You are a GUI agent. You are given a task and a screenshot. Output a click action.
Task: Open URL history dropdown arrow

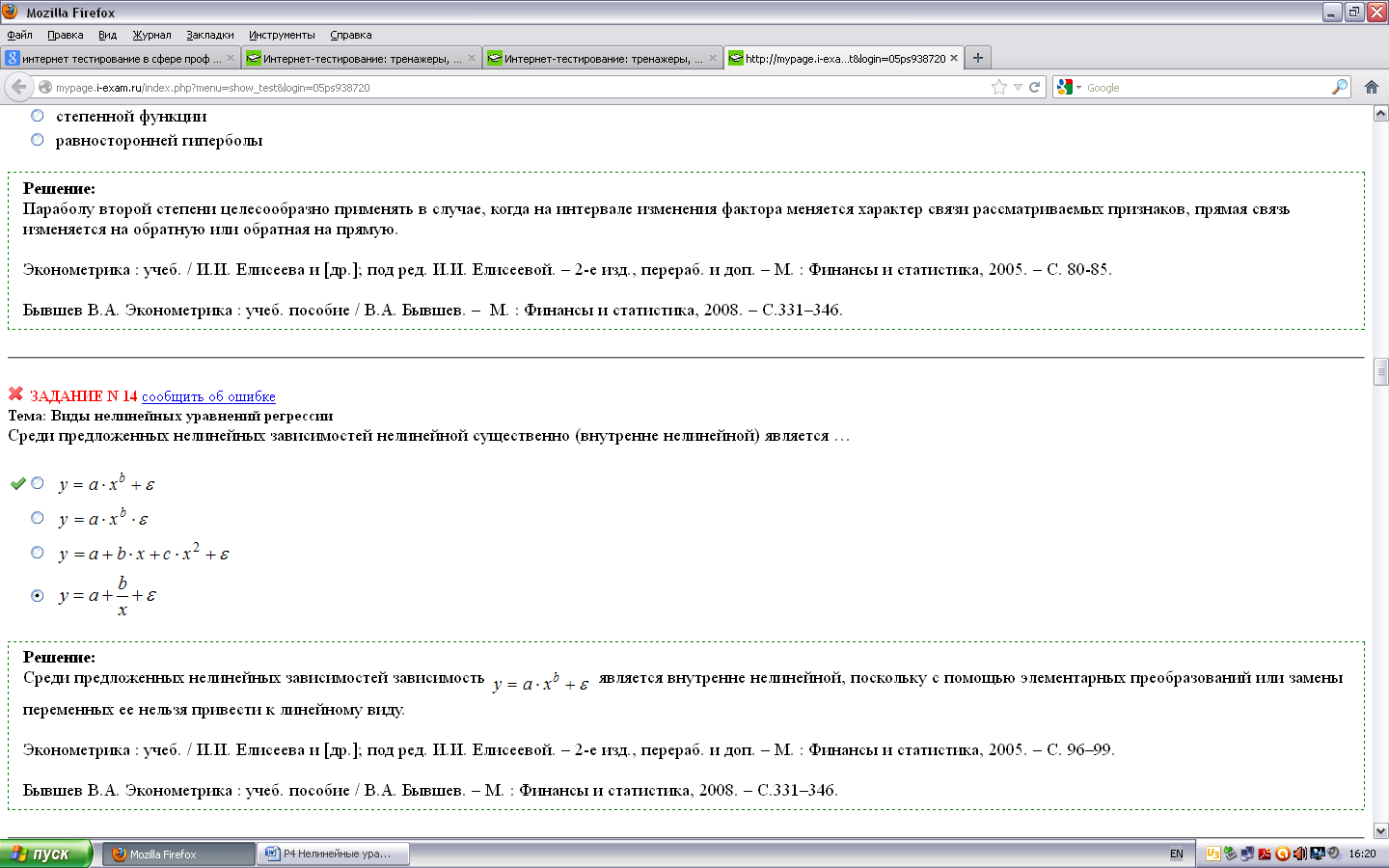1018,87
